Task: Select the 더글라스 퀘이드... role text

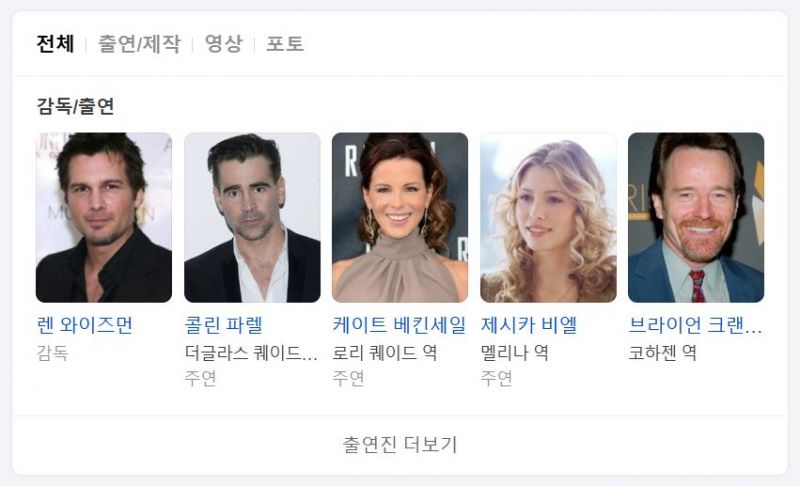Action: click(251, 353)
